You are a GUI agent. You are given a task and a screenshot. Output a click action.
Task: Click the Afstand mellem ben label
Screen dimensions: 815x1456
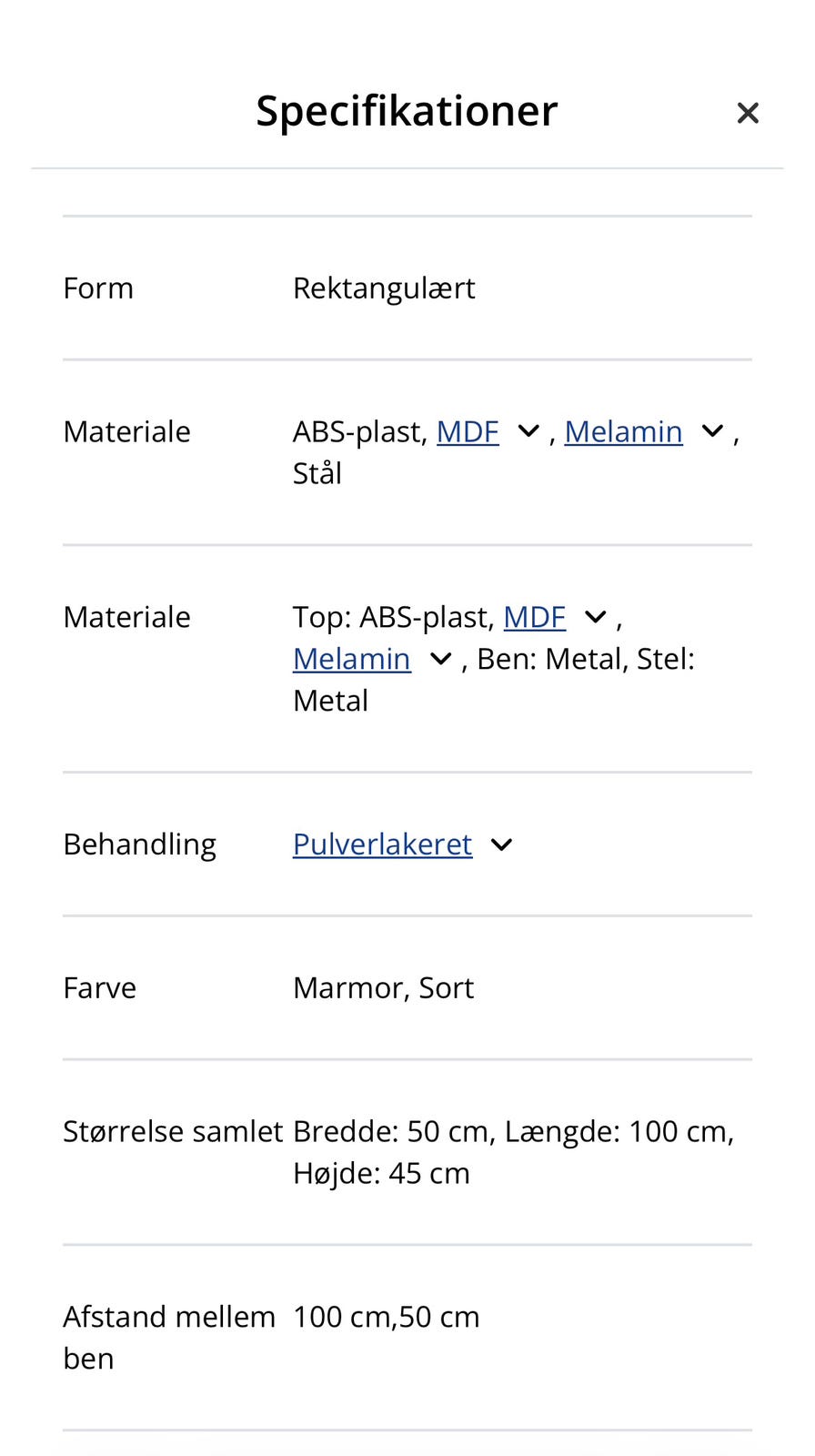[168, 1338]
